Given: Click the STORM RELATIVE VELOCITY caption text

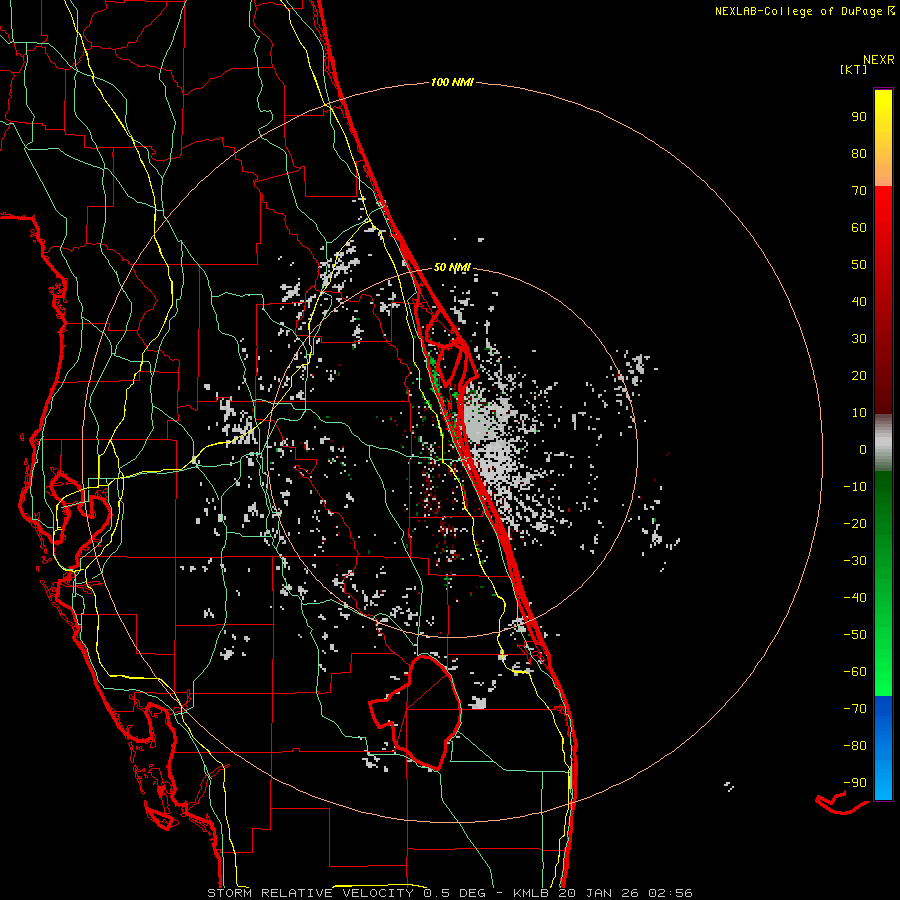Looking at the screenshot, I should (310, 893).
